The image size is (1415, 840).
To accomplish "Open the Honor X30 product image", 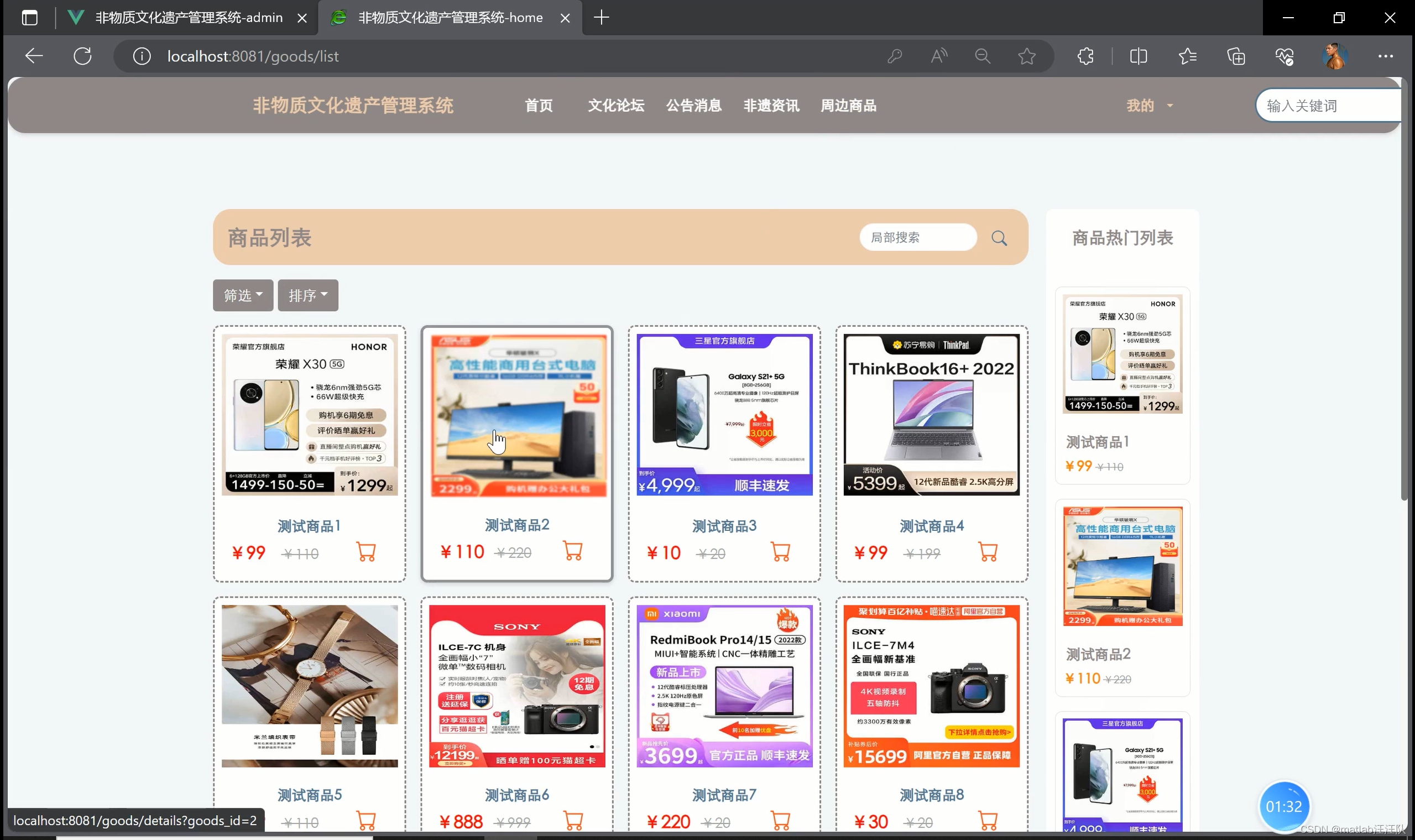I will click(x=310, y=414).
